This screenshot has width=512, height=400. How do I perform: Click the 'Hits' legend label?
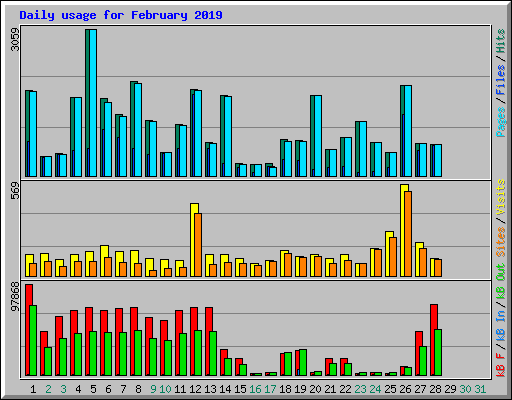[x=501, y=41]
